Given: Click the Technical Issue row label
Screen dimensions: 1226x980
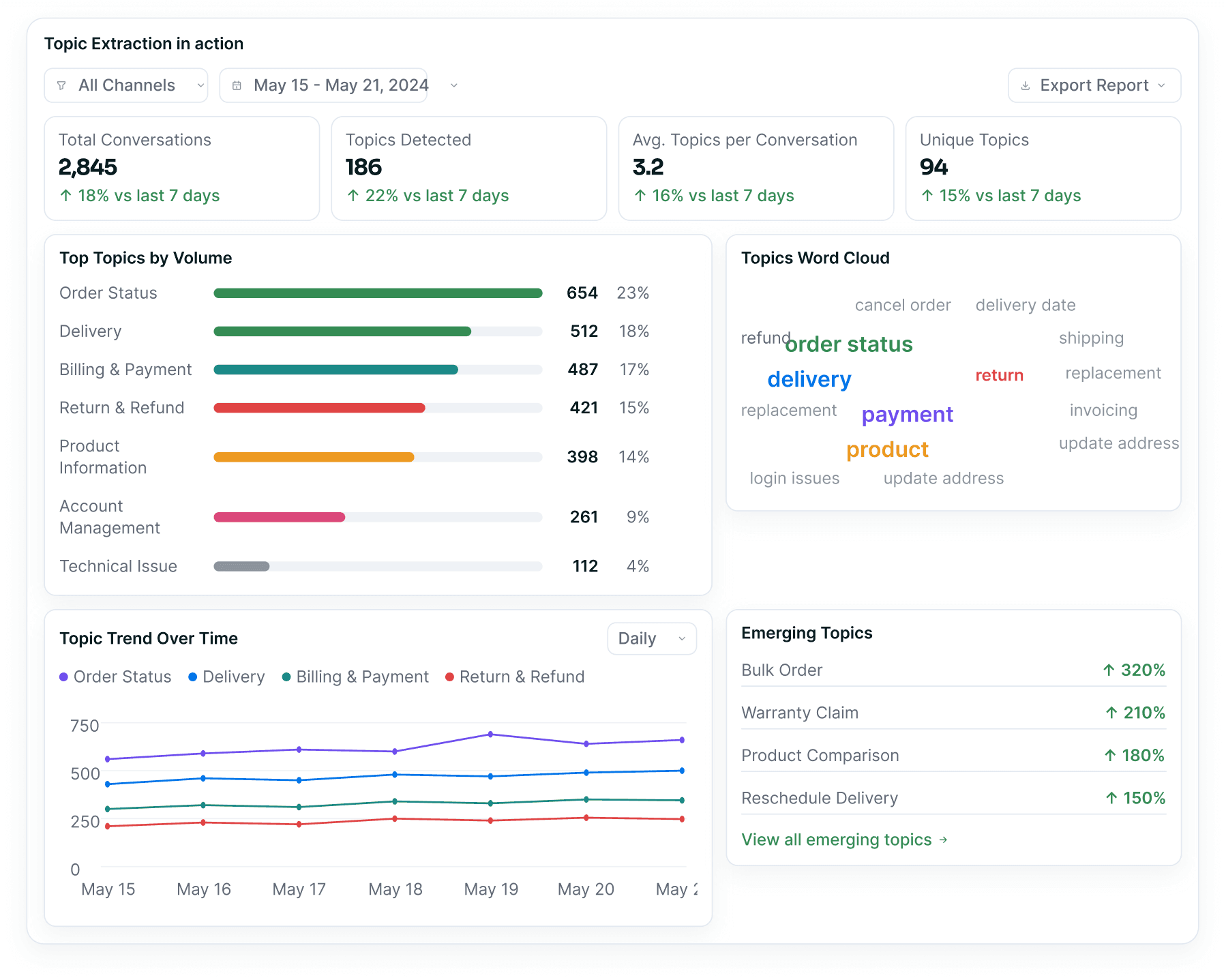Looking at the screenshot, I should (118, 566).
